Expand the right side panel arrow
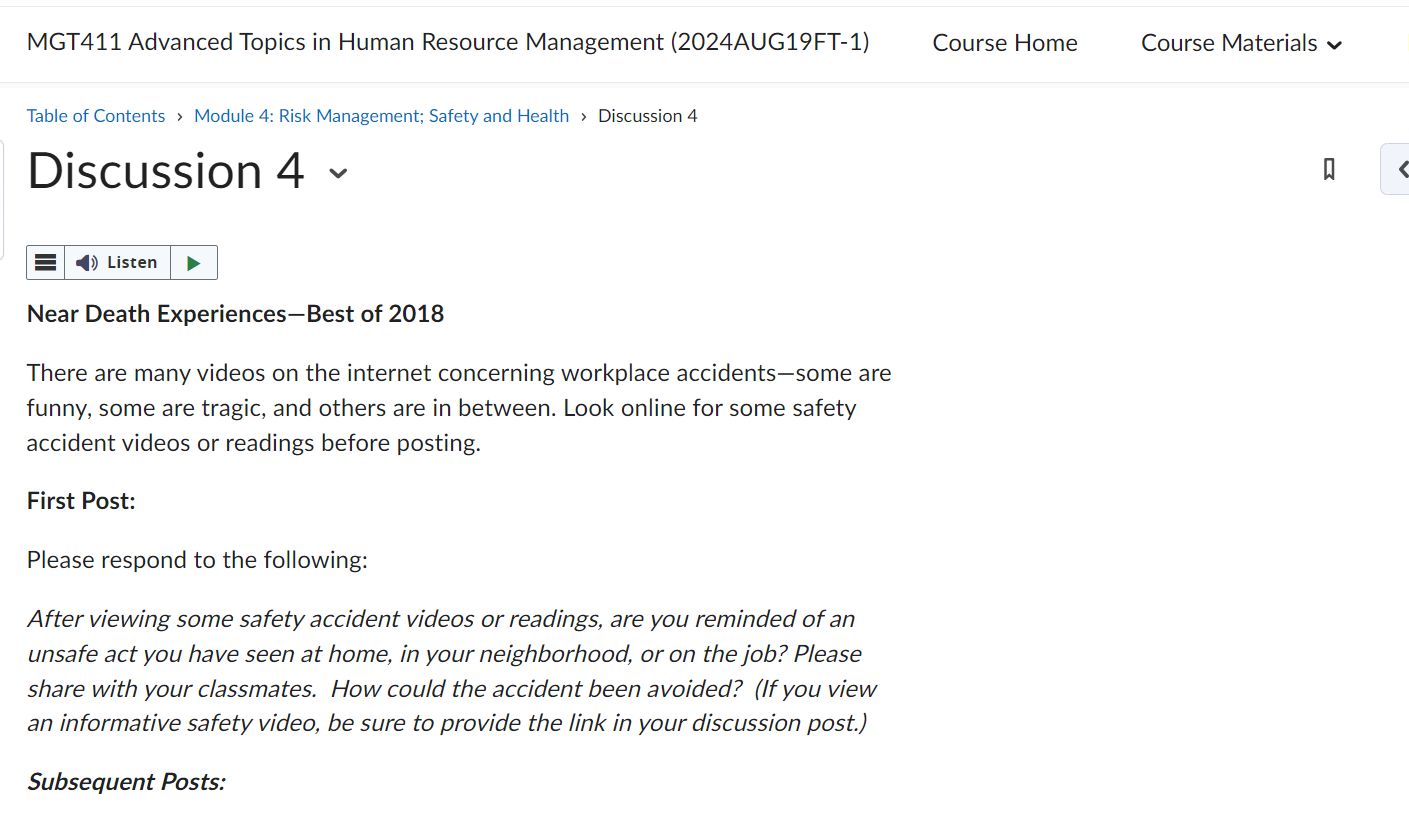This screenshot has height=828, width=1409. pyautogui.click(x=1397, y=169)
